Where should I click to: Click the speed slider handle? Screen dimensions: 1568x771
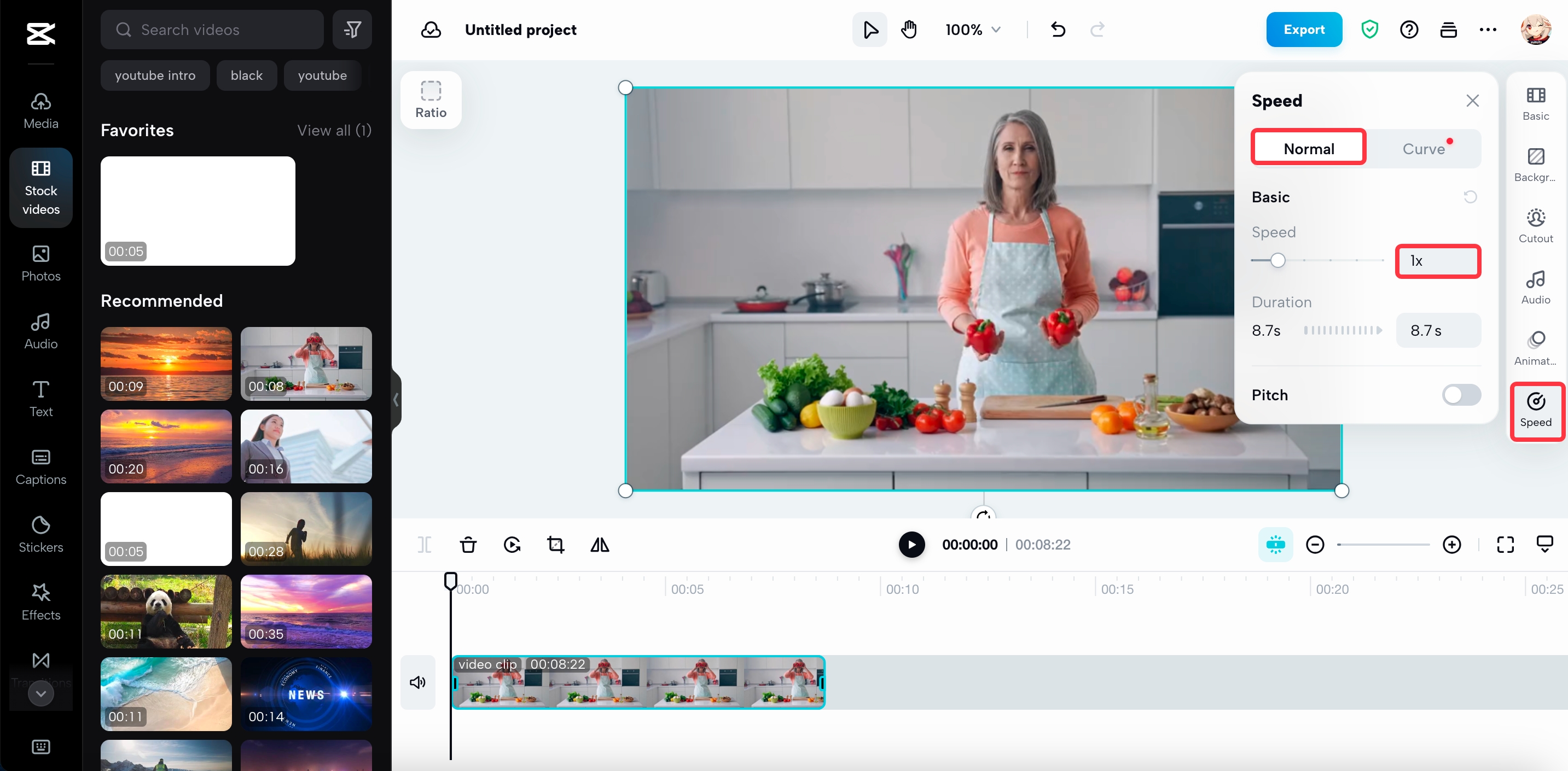1277,260
